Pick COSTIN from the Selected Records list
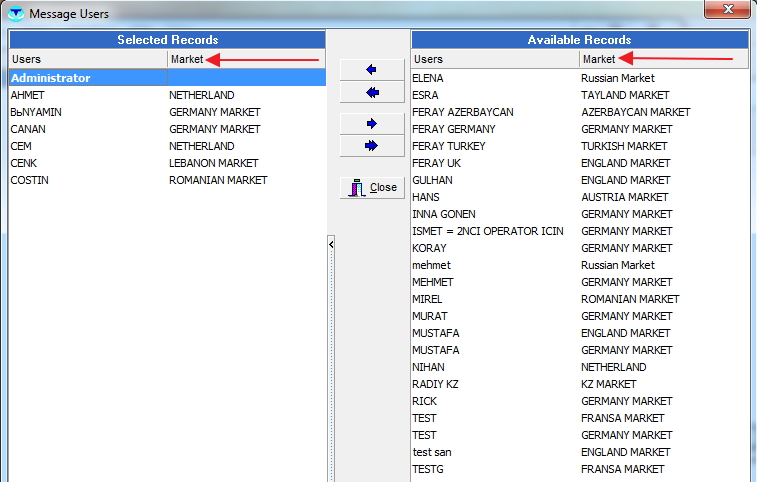The height and width of the screenshot is (482, 757). point(29,180)
